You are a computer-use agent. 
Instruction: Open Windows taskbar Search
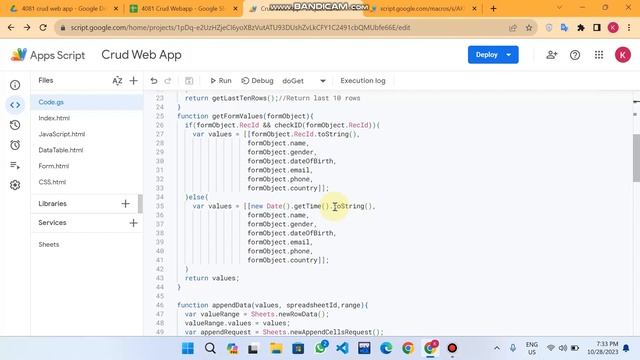tap(210, 348)
